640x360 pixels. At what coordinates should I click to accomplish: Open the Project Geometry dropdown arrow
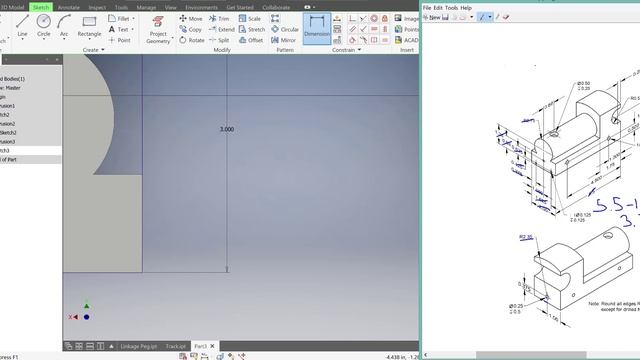point(173,38)
